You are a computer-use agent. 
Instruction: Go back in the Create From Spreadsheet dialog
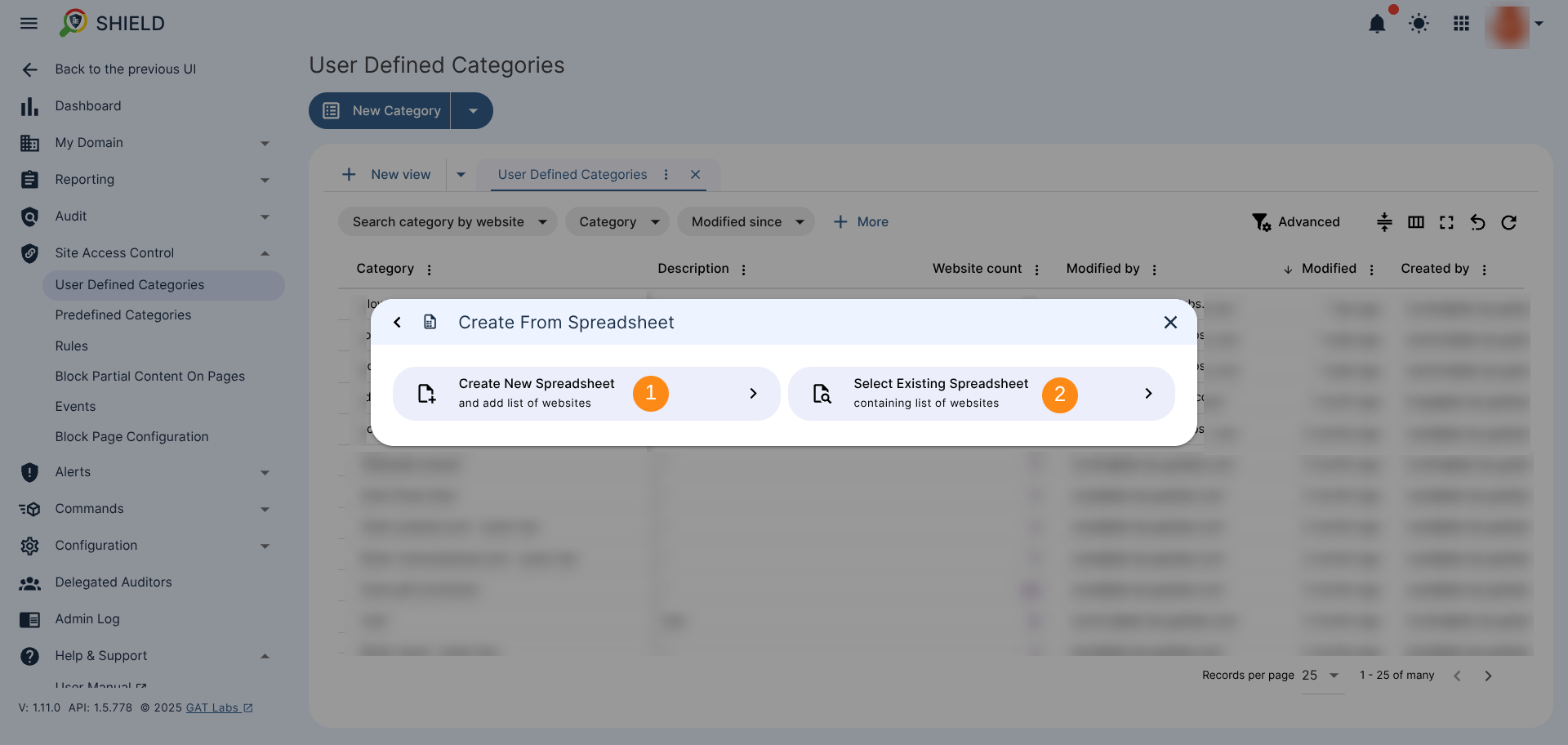[x=398, y=323]
